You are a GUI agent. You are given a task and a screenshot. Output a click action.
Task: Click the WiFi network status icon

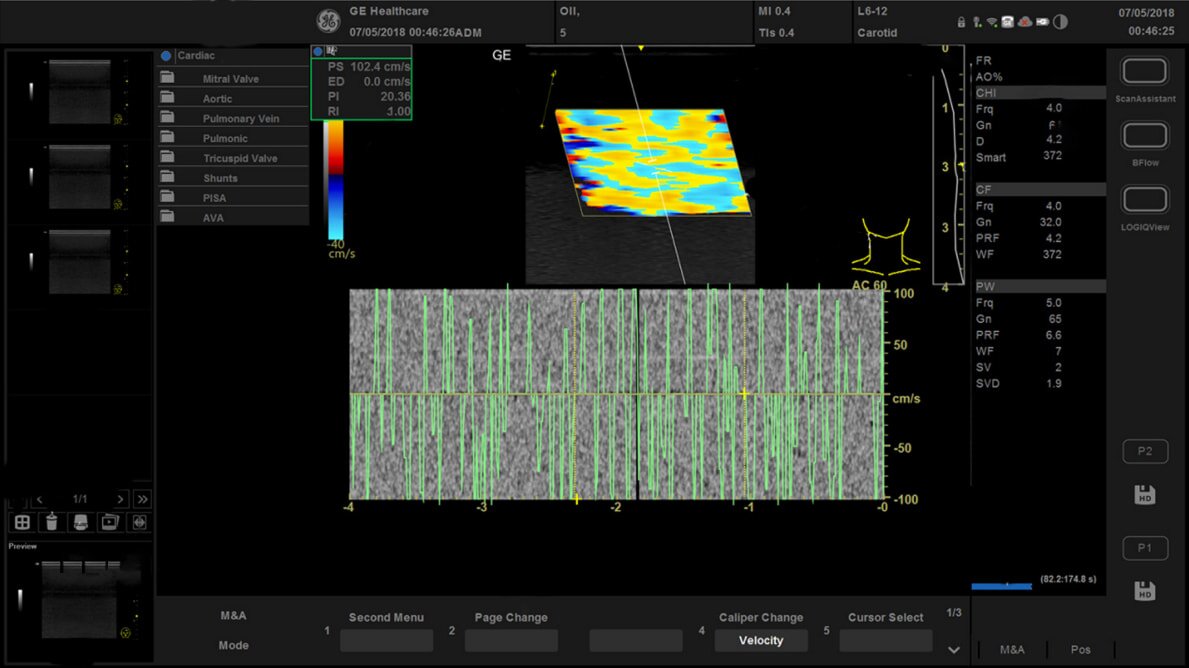coord(992,22)
